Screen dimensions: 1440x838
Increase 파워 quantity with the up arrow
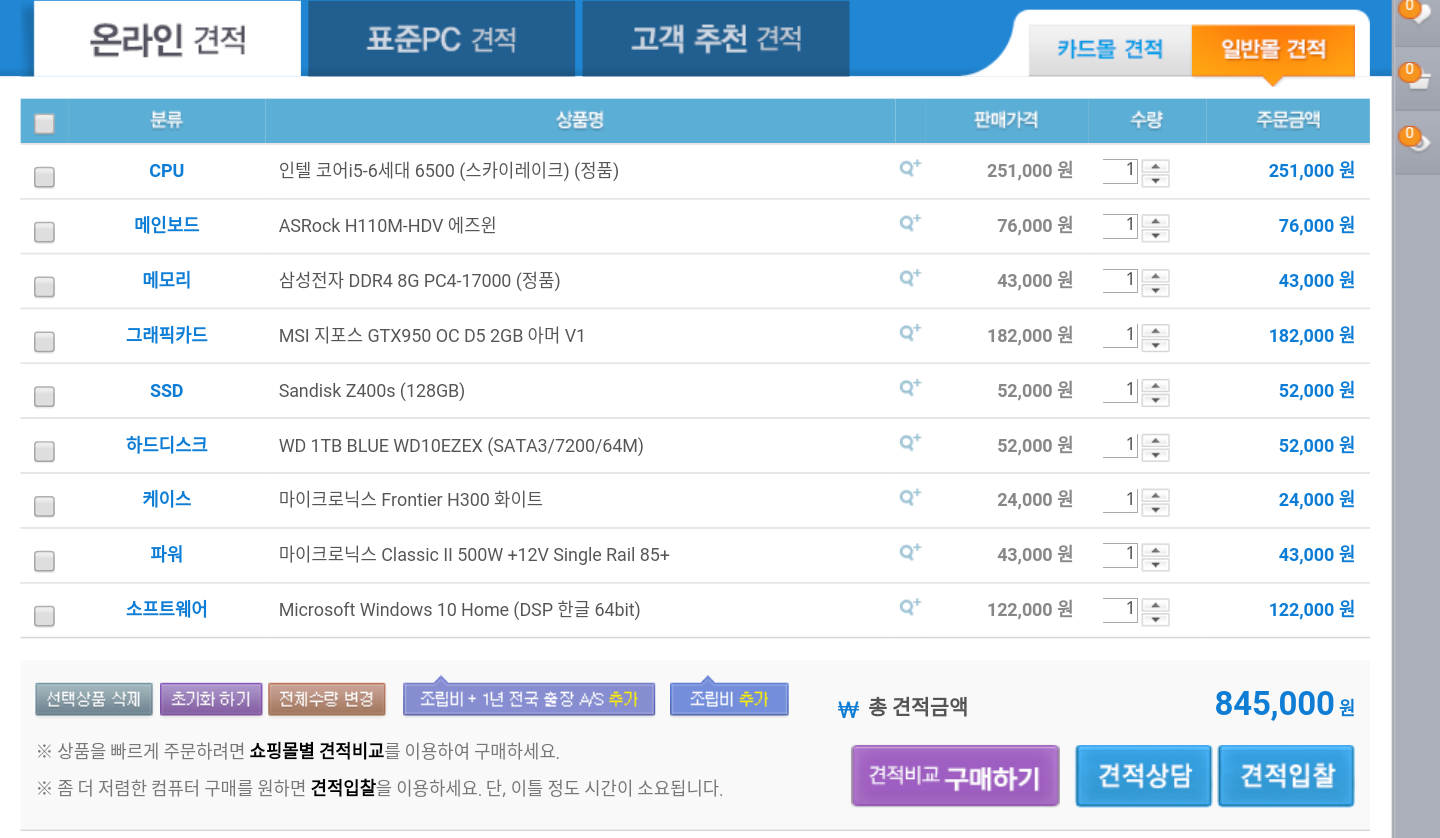[x=1156, y=550]
